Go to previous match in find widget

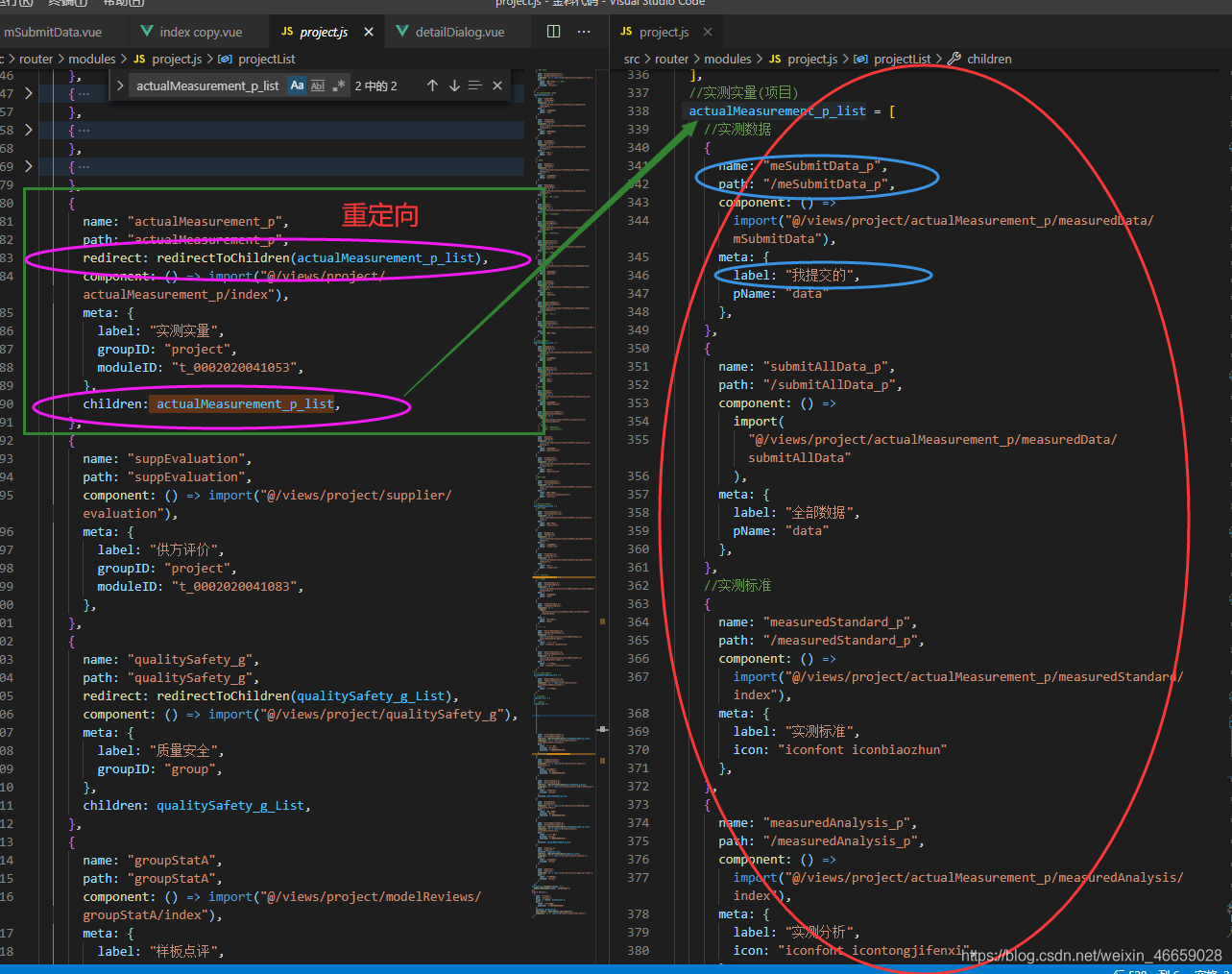[432, 85]
